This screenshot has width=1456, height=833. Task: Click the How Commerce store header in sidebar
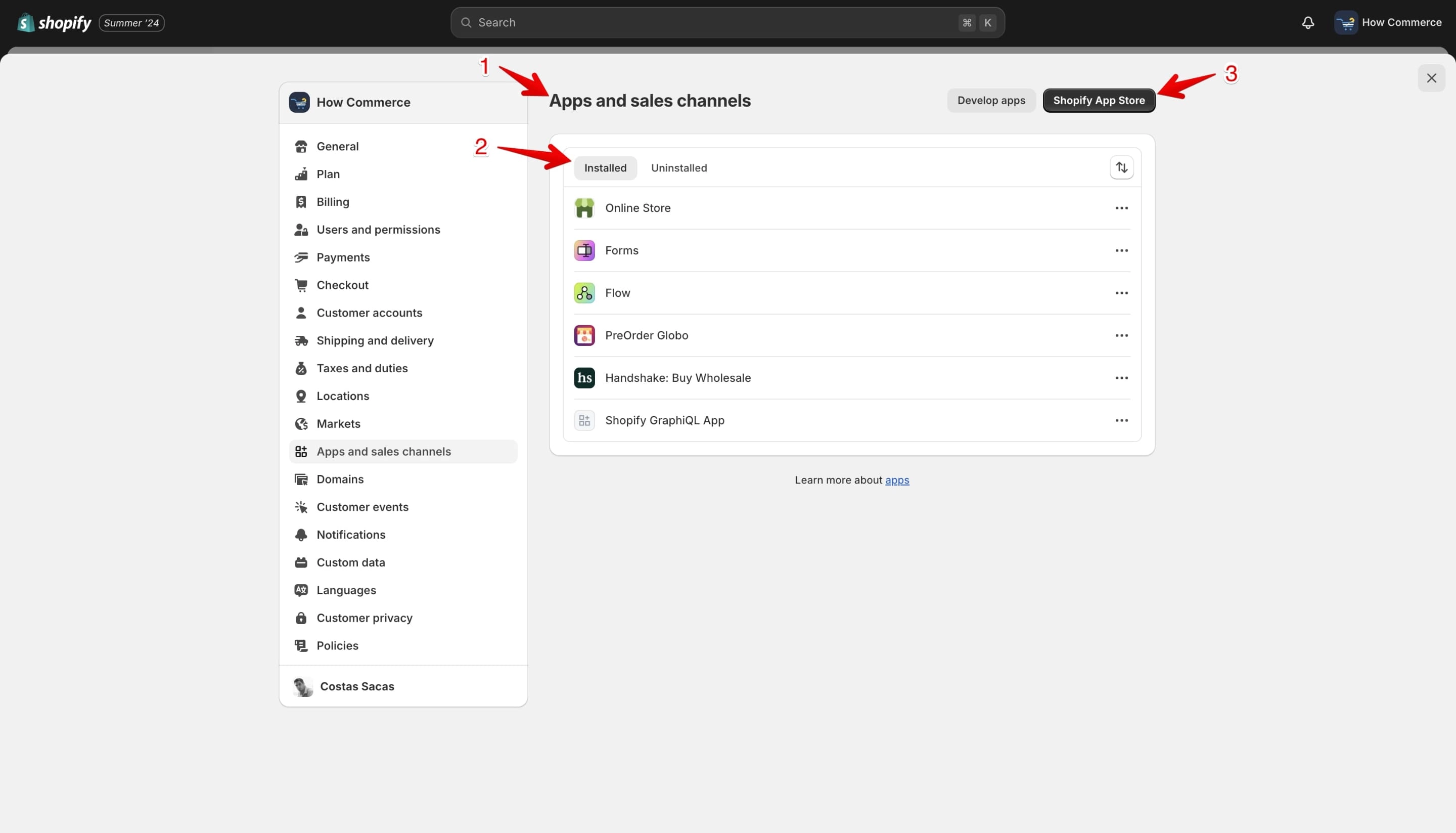pyautogui.click(x=403, y=103)
